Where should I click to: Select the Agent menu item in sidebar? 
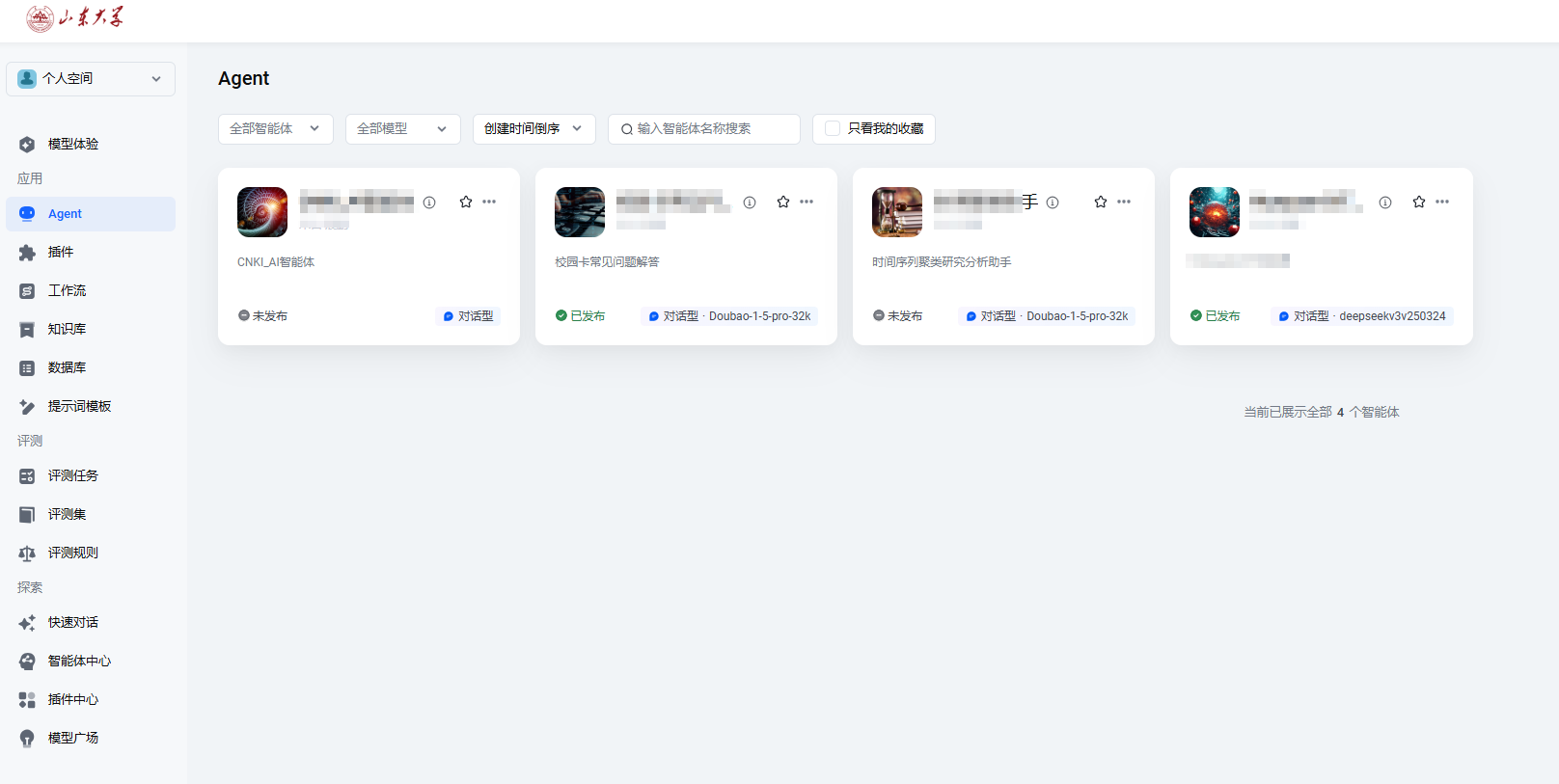pyautogui.click(x=65, y=214)
